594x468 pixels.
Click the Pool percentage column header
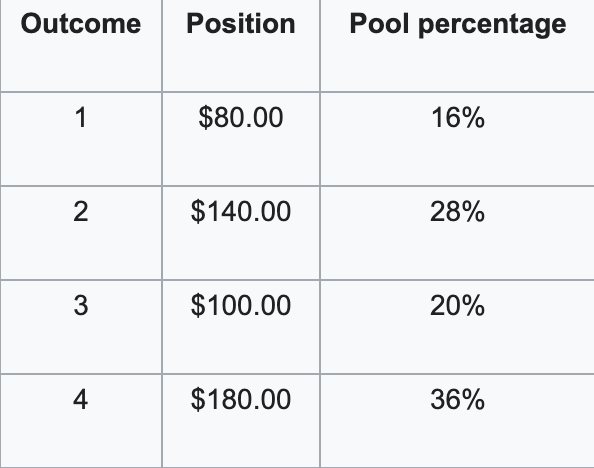click(457, 45)
